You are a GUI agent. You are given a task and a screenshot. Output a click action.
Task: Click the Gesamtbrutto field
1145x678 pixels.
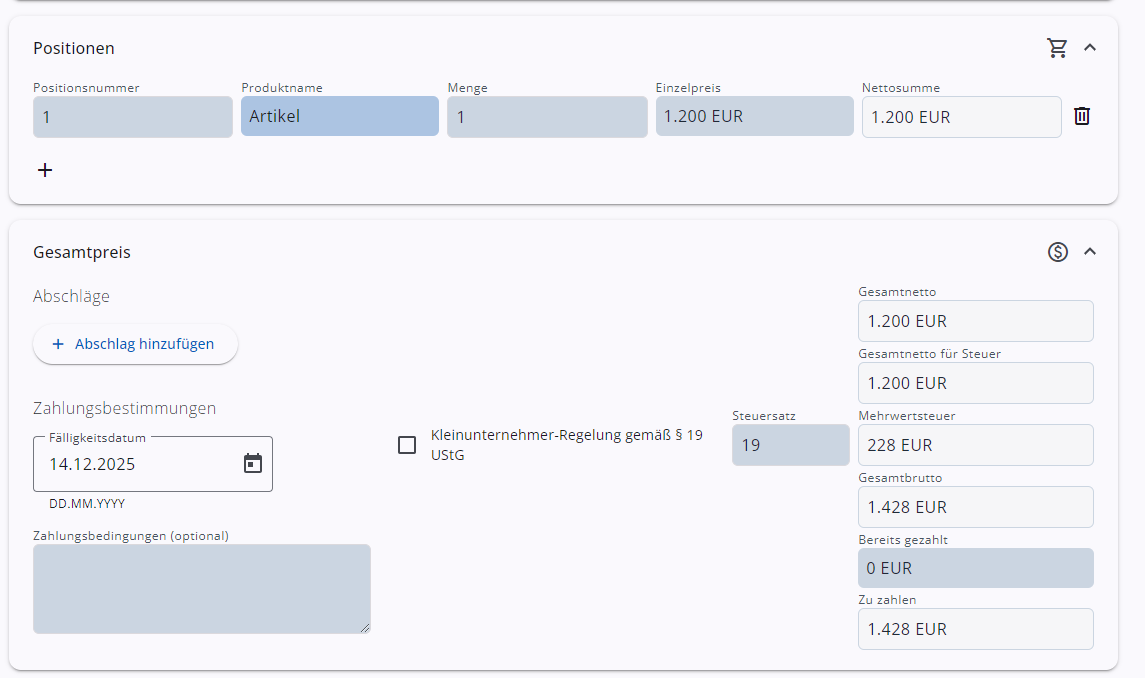(x=975, y=507)
